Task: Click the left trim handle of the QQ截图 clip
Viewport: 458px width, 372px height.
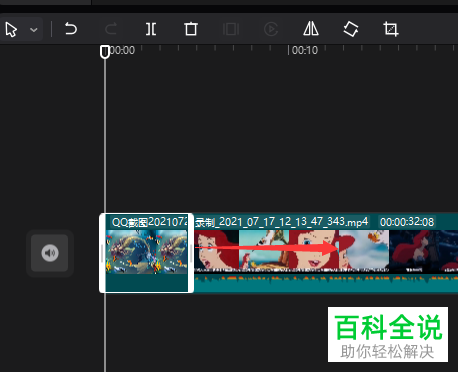Action: click(x=102, y=253)
